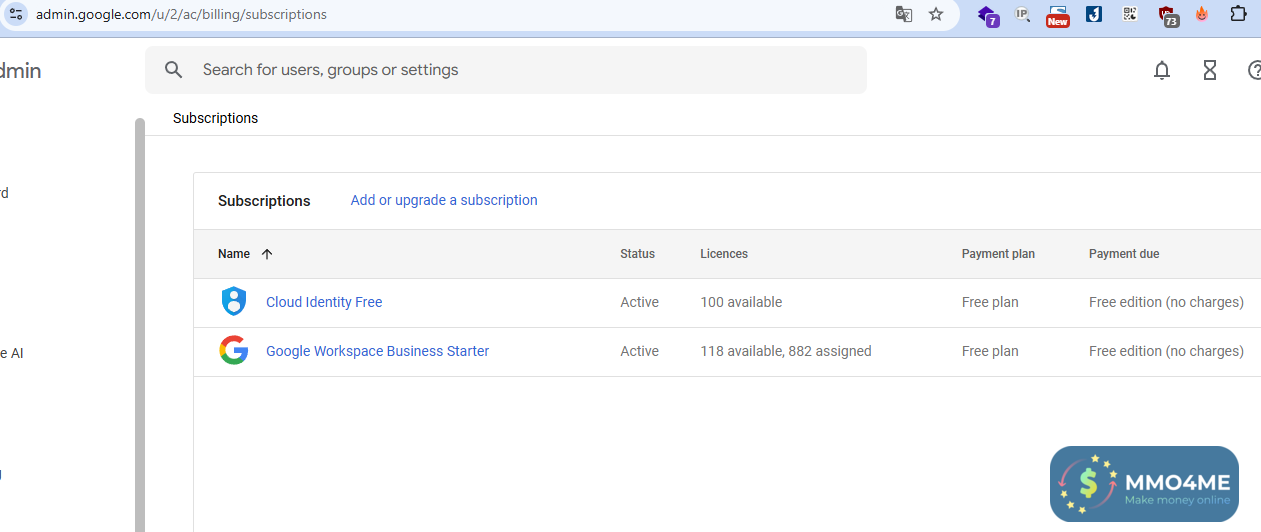Viewport: 1261px width, 532px height.
Task: Click the Subscriptions breadcrumb
Action: tap(215, 118)
